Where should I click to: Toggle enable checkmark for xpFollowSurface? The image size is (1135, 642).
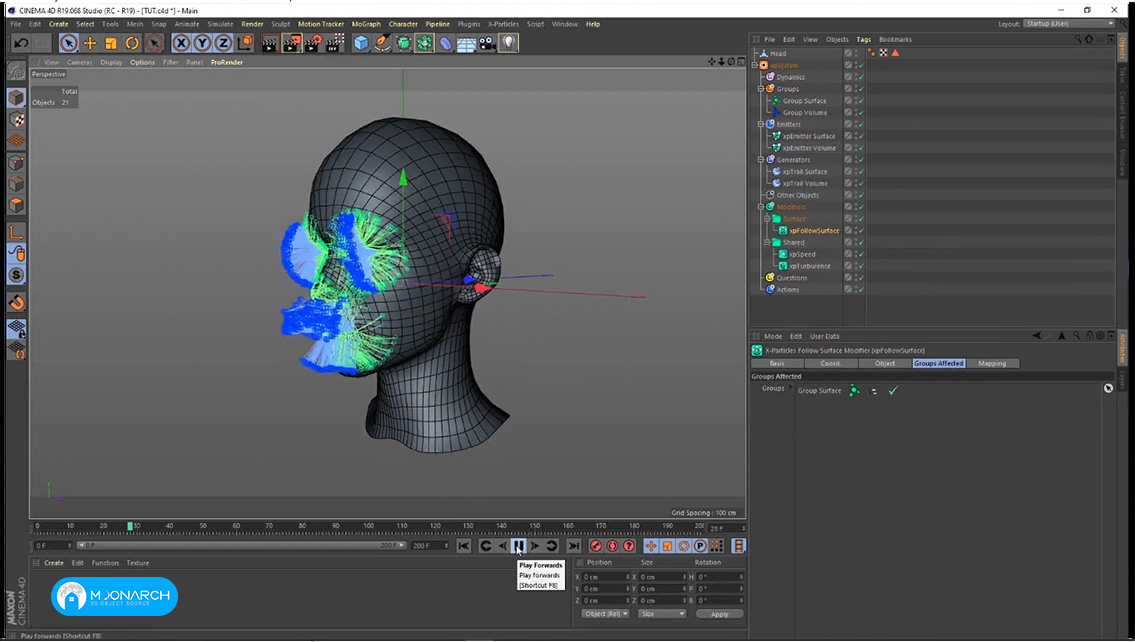(861, 231)
